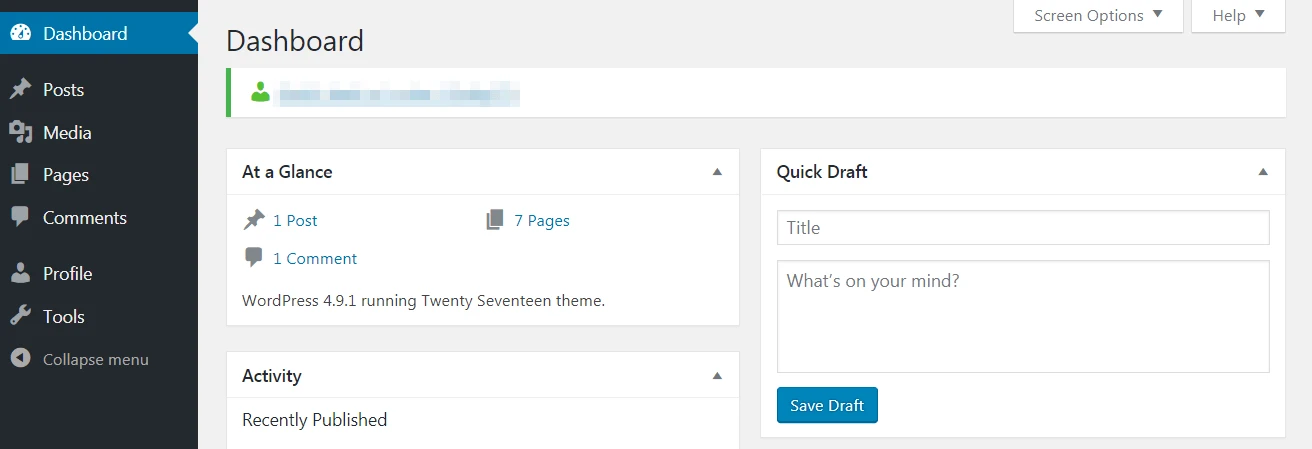
Task: Click the Dashboard gauge icon in sidebar
Action: pos(20,33)
